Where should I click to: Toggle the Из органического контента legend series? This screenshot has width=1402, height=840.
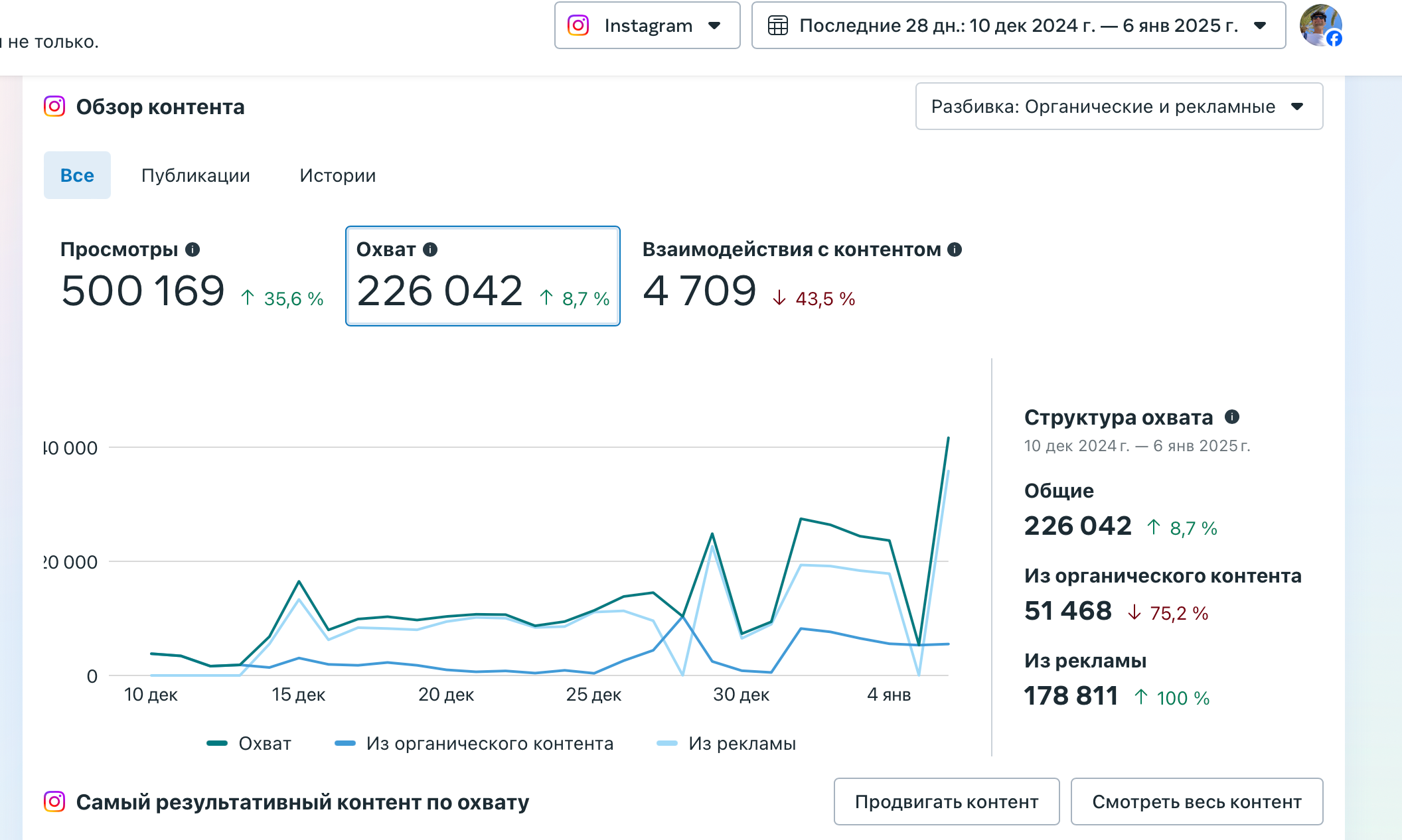(474, 743)
